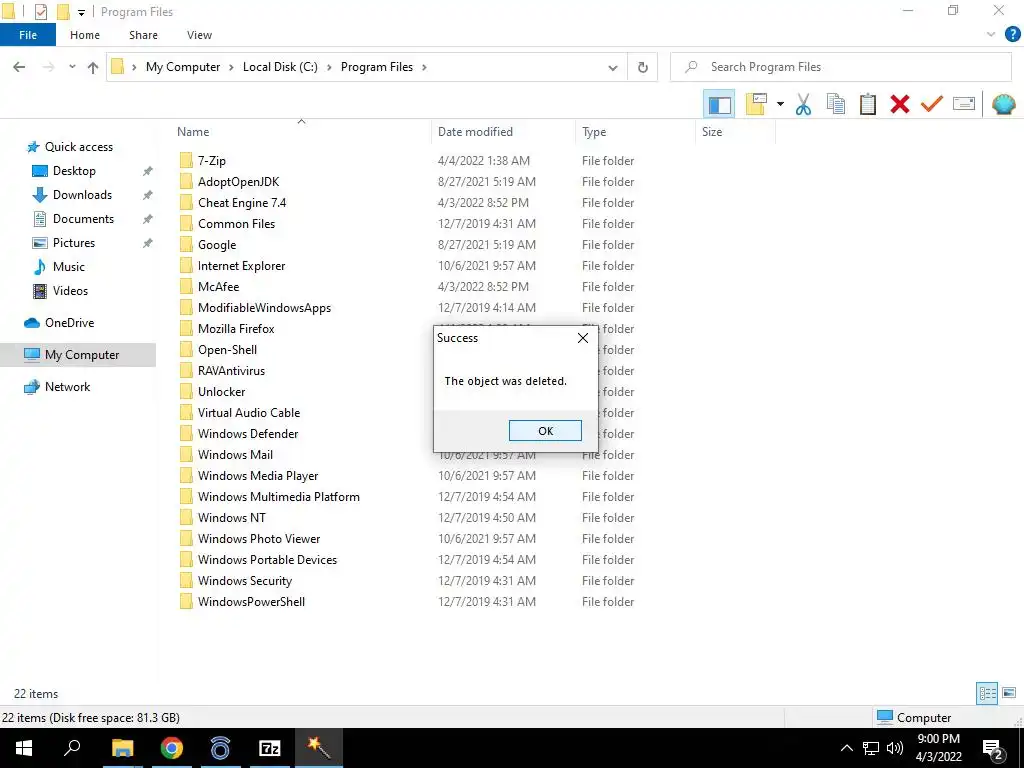Open the Classic Shell settings icon
The width and height of the screenshot is (1024, 768).
1004,104
